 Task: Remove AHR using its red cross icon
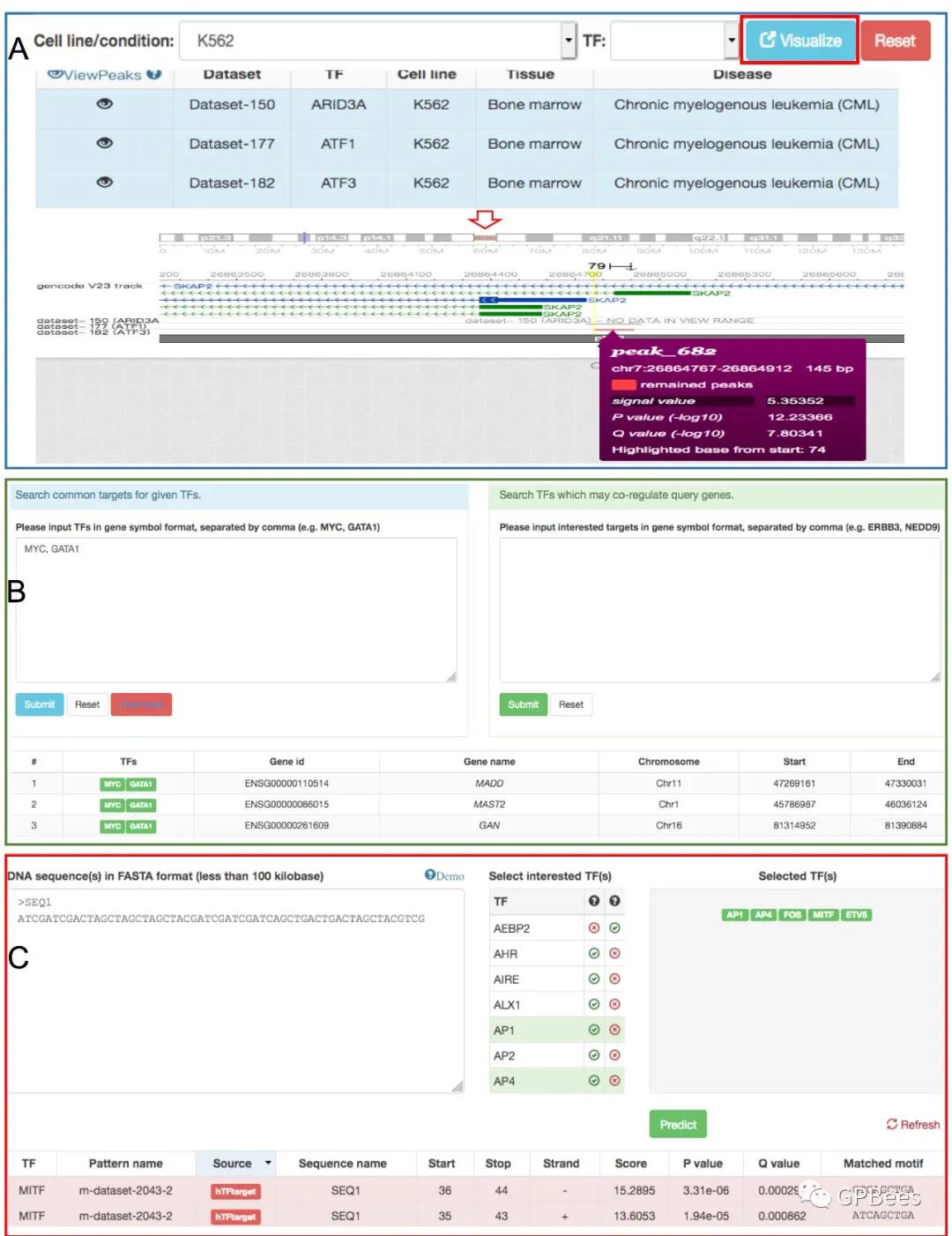pos(614,954)
